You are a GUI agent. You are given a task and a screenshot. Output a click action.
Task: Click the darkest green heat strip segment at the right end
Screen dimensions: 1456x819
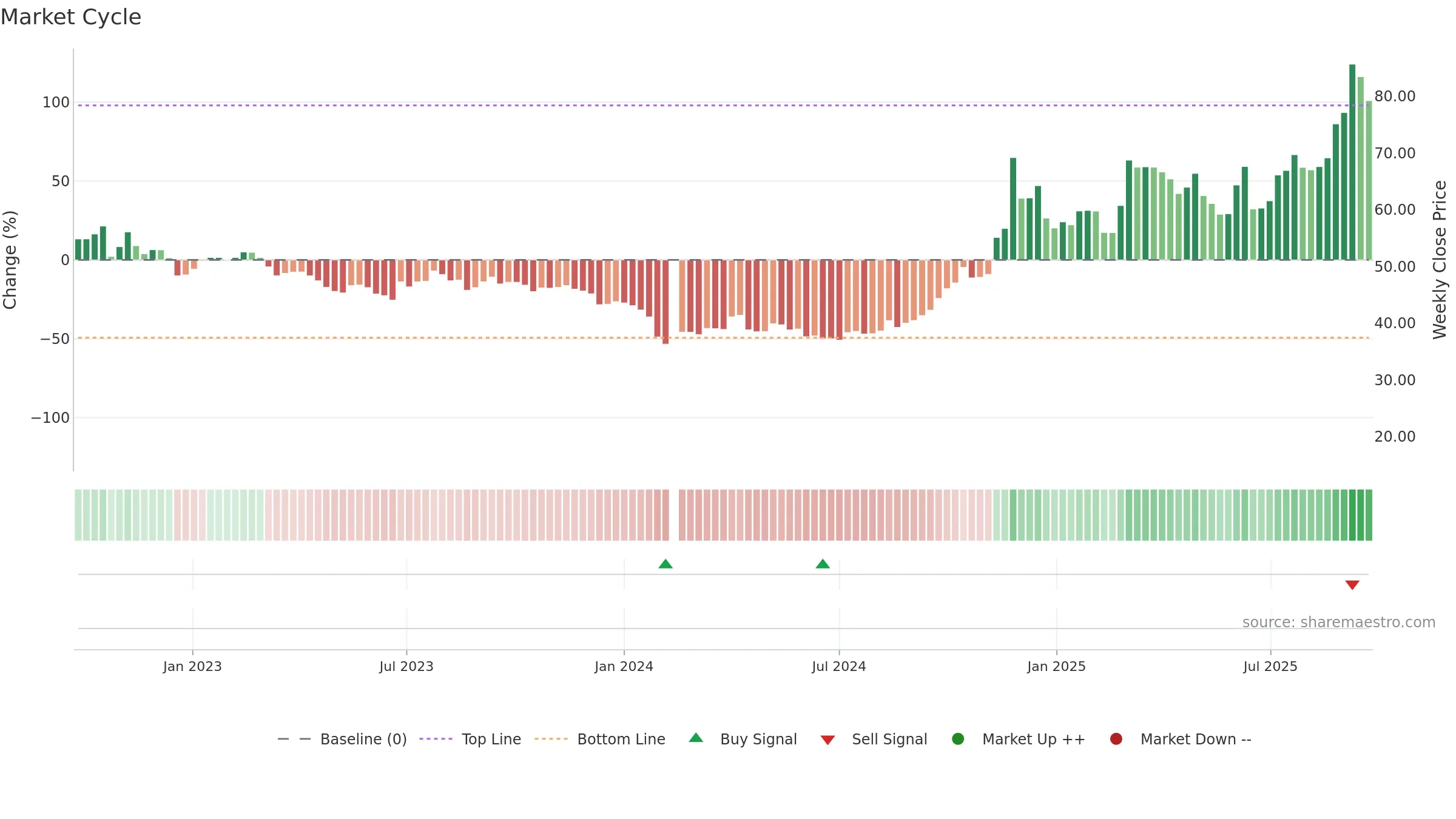click(1352, 515)
